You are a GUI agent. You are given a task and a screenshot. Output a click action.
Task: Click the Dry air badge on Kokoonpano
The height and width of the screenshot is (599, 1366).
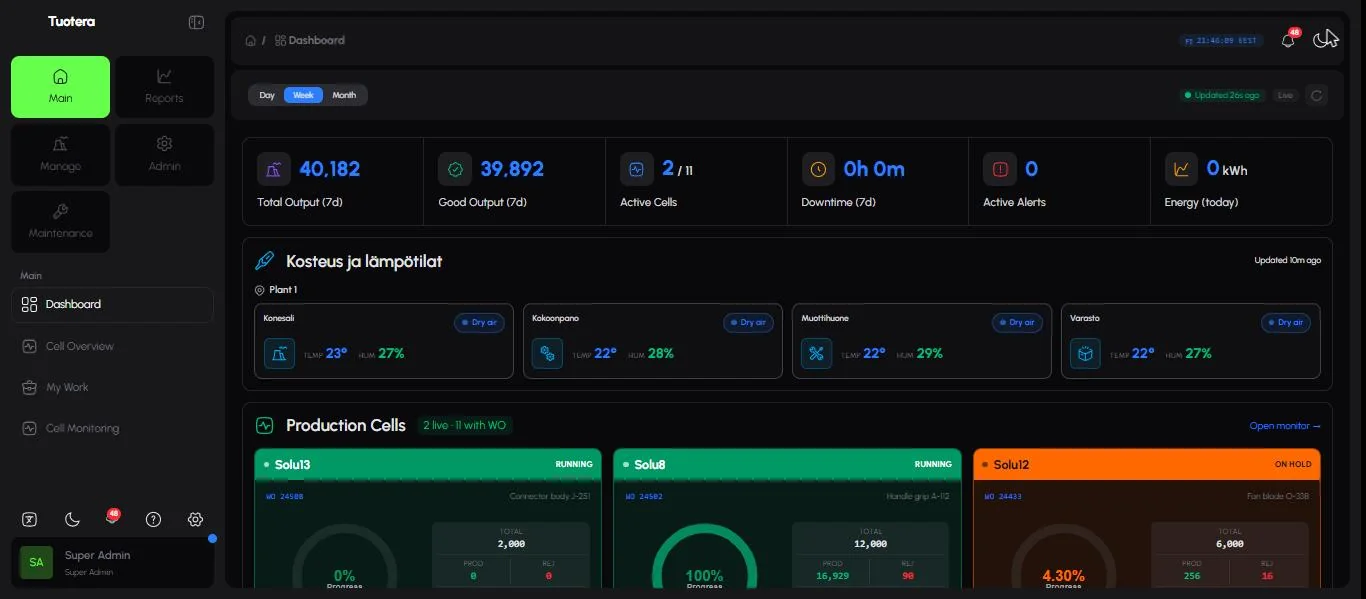[748, 322]
